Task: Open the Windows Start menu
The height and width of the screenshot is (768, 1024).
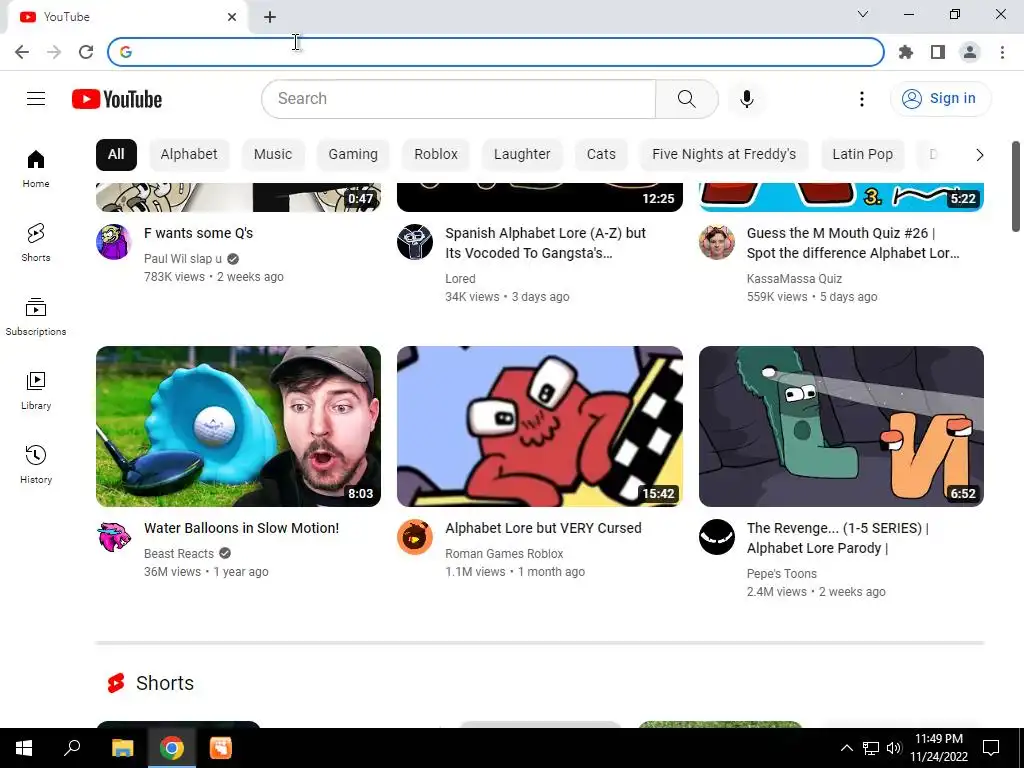Action: pyautogui.click(x=24, y=748)
